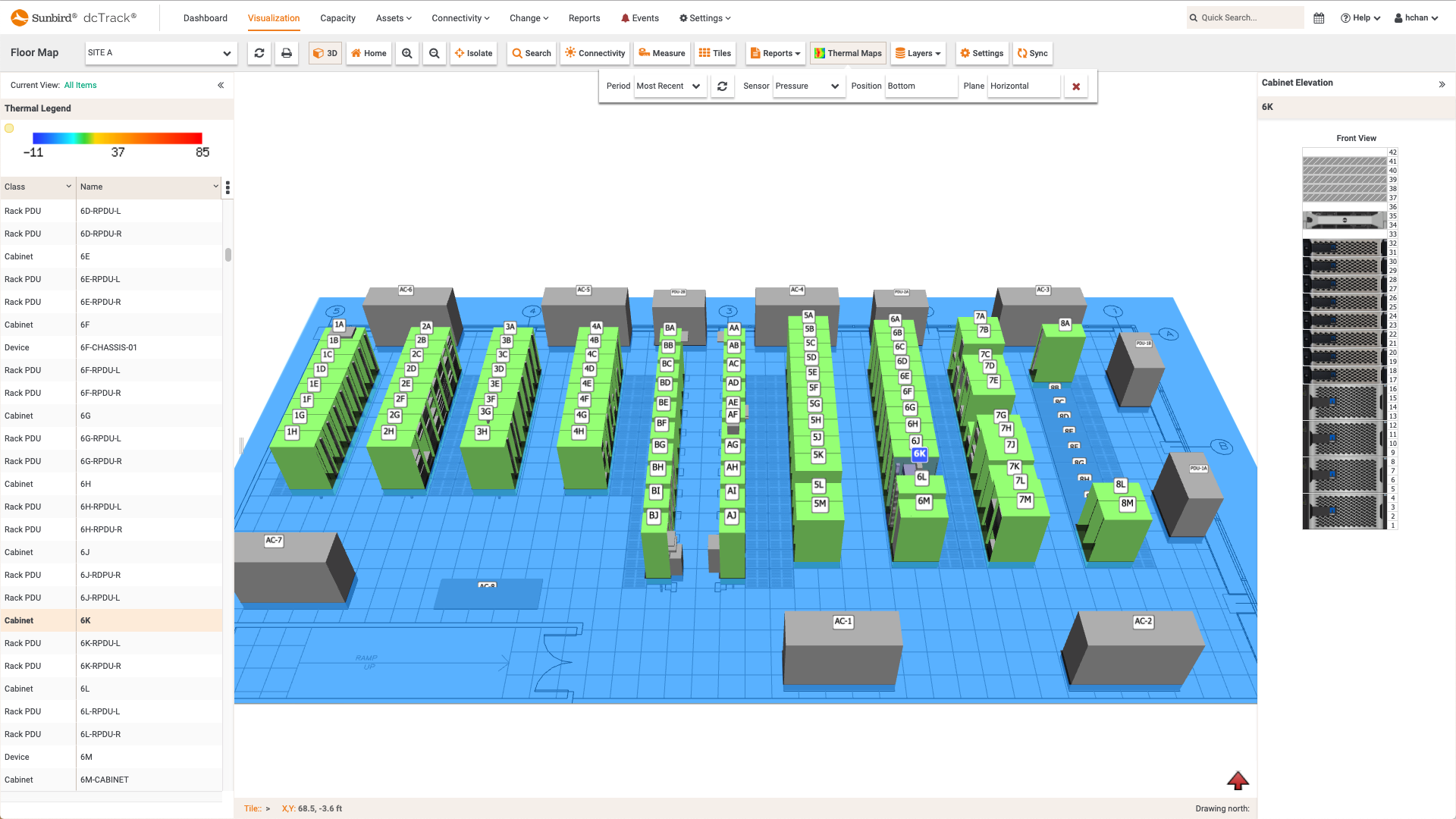Switch to the Visualization tab
This screenshot has height=819, width=1456.
(x=273, y=17)
